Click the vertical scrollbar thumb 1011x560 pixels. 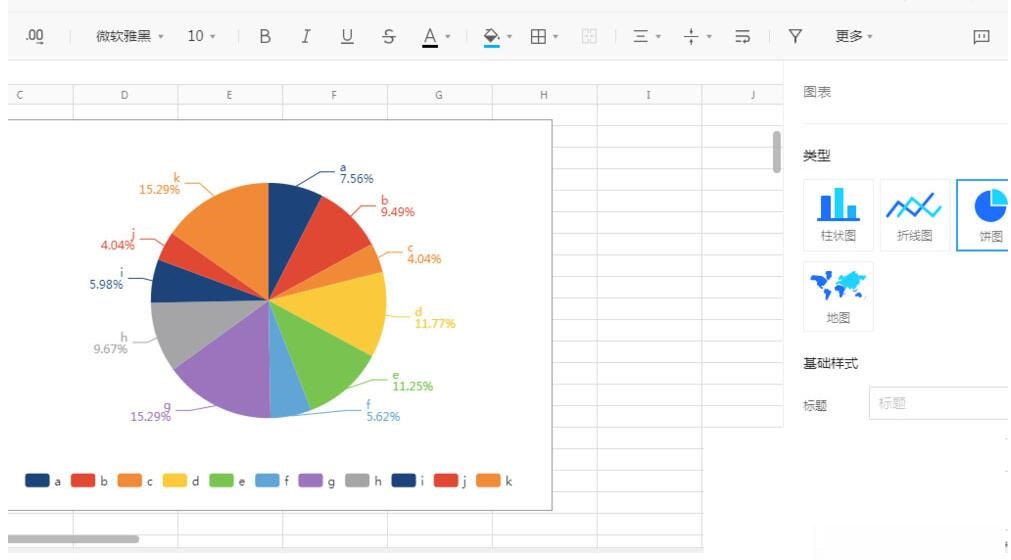(x=777, y=152)
